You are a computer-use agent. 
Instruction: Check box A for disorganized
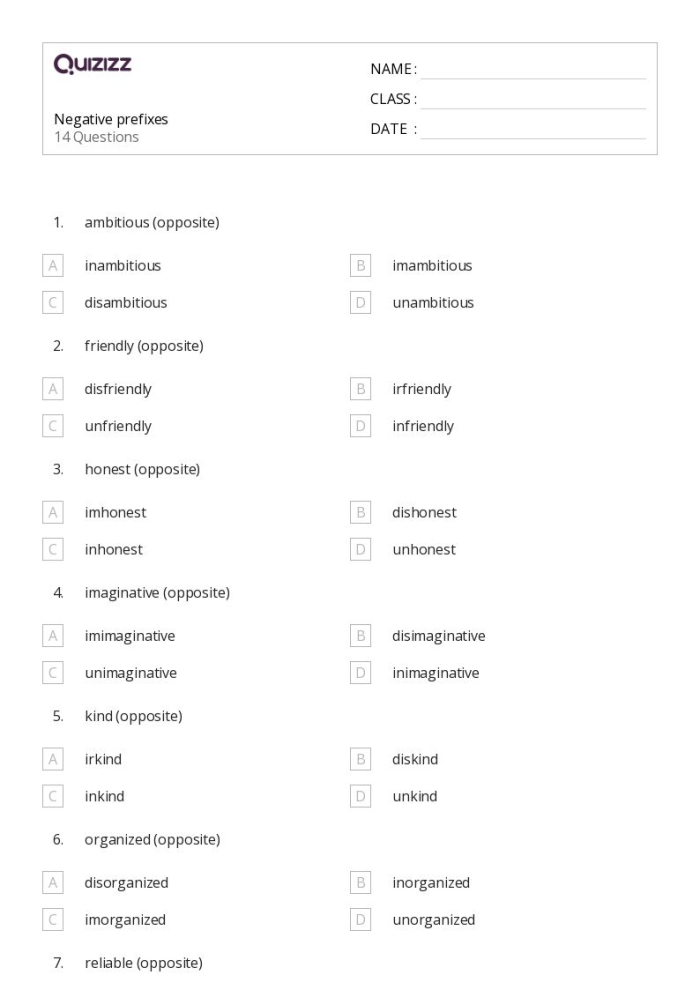52,882
